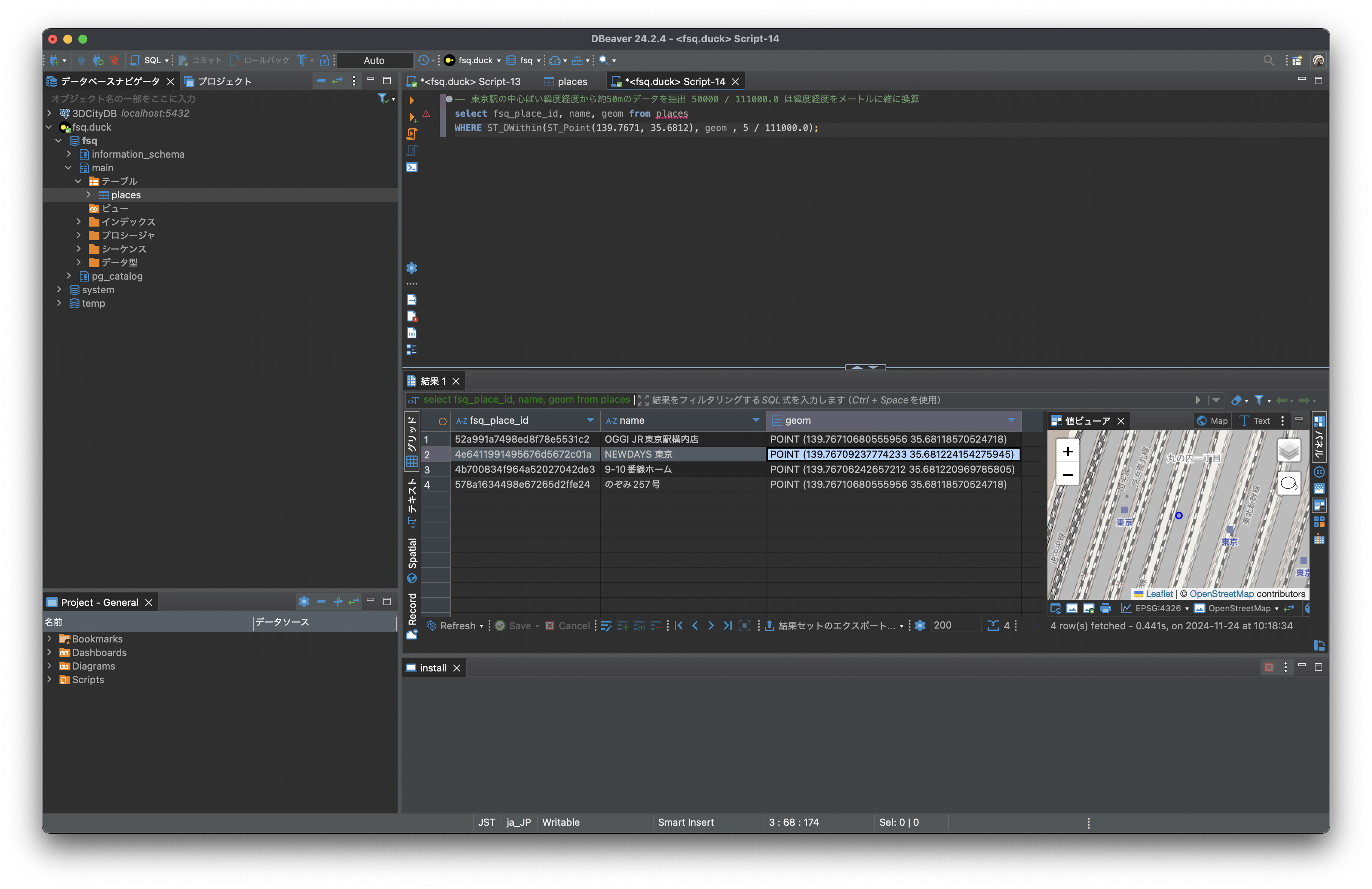Click the map zoom out button
The width and height of the screenshot is (1372, 889).
point(1067,475)
